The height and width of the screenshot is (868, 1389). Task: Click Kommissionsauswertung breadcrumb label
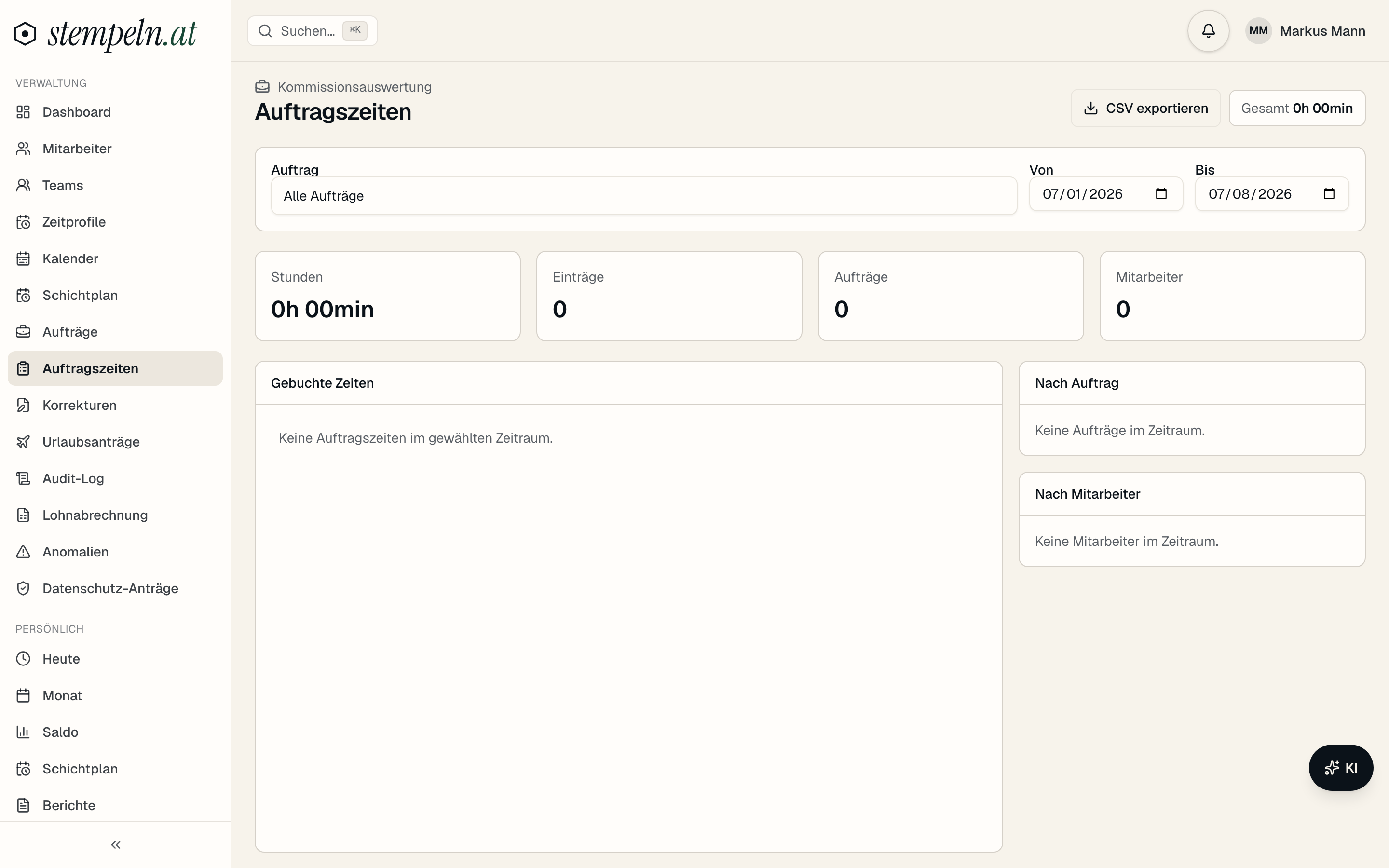tap(354, 87)
